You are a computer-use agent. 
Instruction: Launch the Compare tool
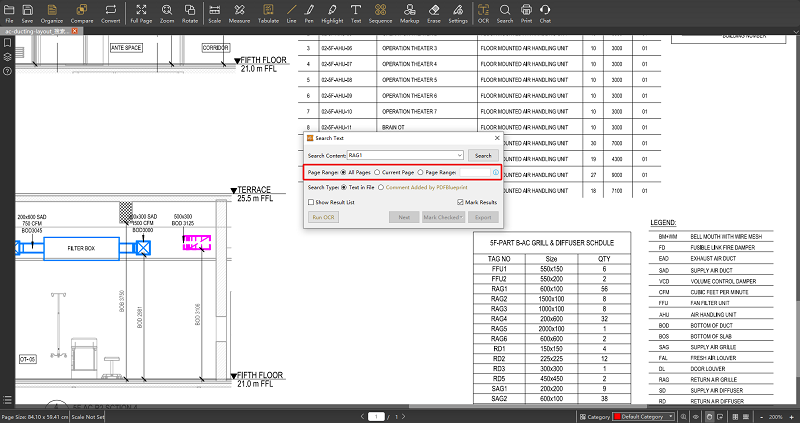82,13
